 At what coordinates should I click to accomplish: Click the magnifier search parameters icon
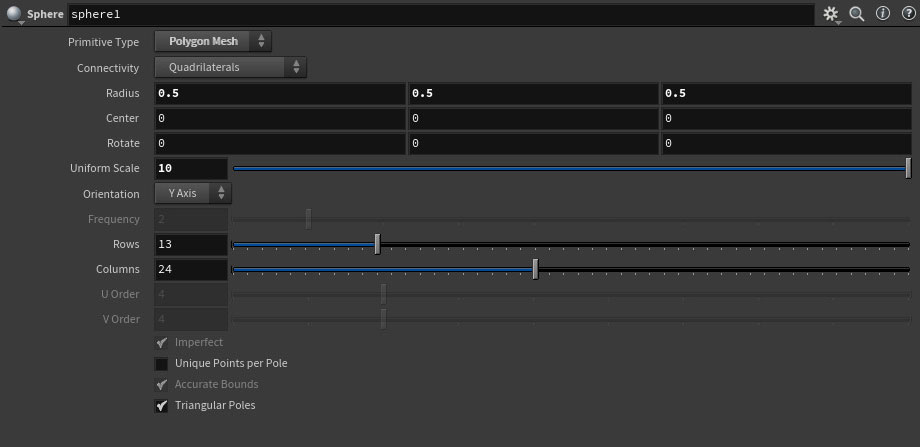point(857,14)
